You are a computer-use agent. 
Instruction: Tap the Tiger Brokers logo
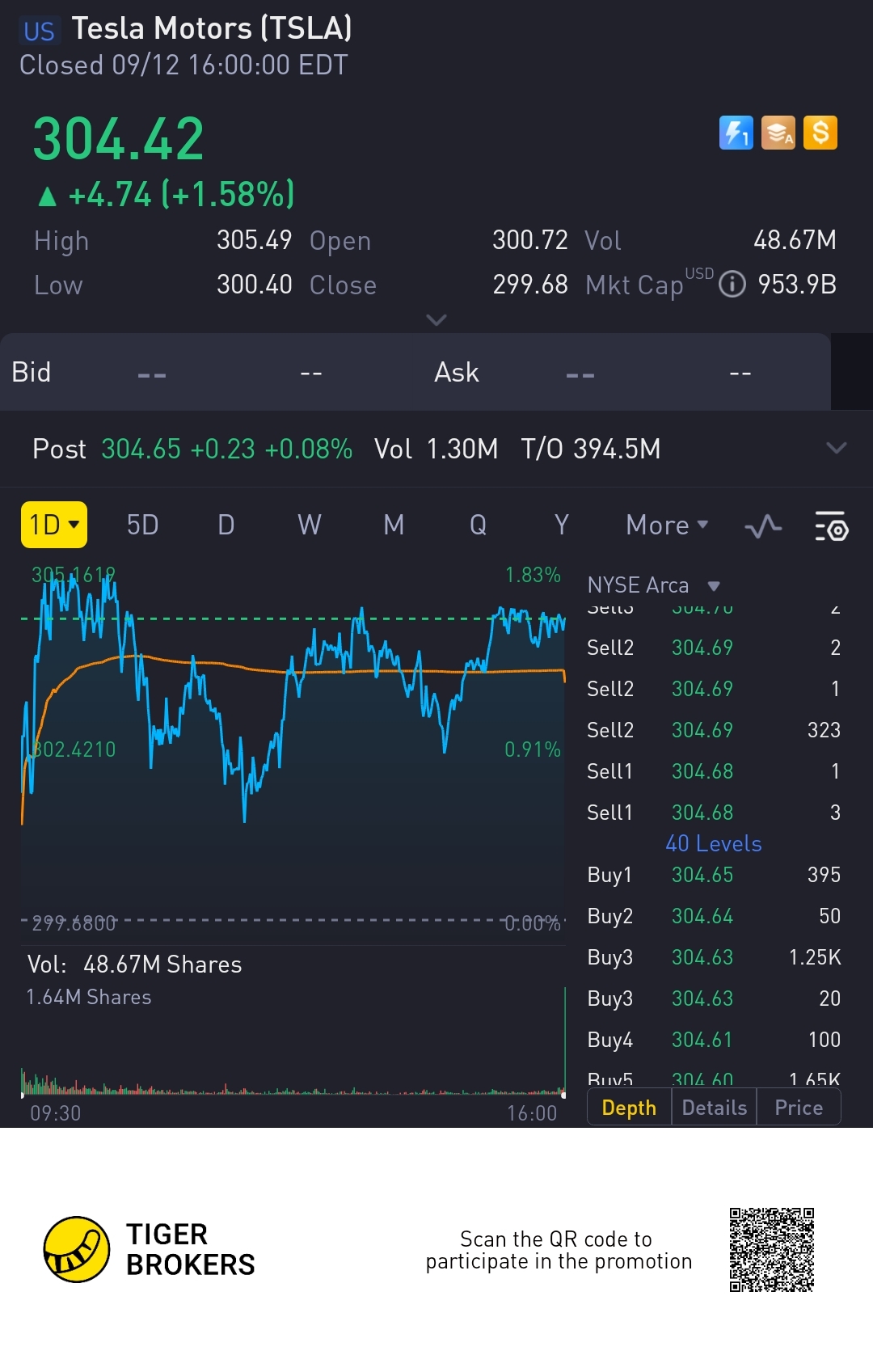pyautogui.click(x=150, y=1249)
